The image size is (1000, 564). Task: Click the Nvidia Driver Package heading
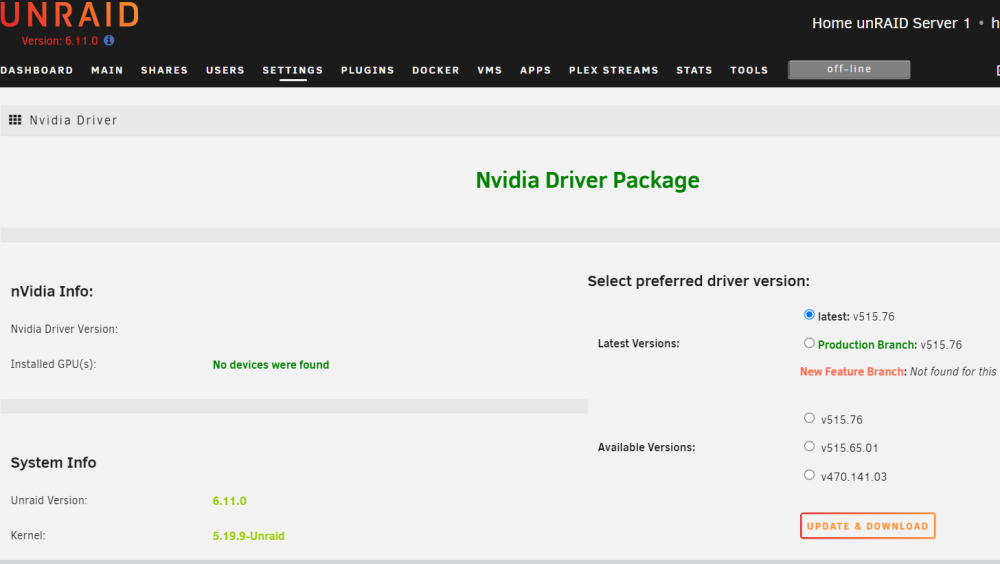click(587, 180)
